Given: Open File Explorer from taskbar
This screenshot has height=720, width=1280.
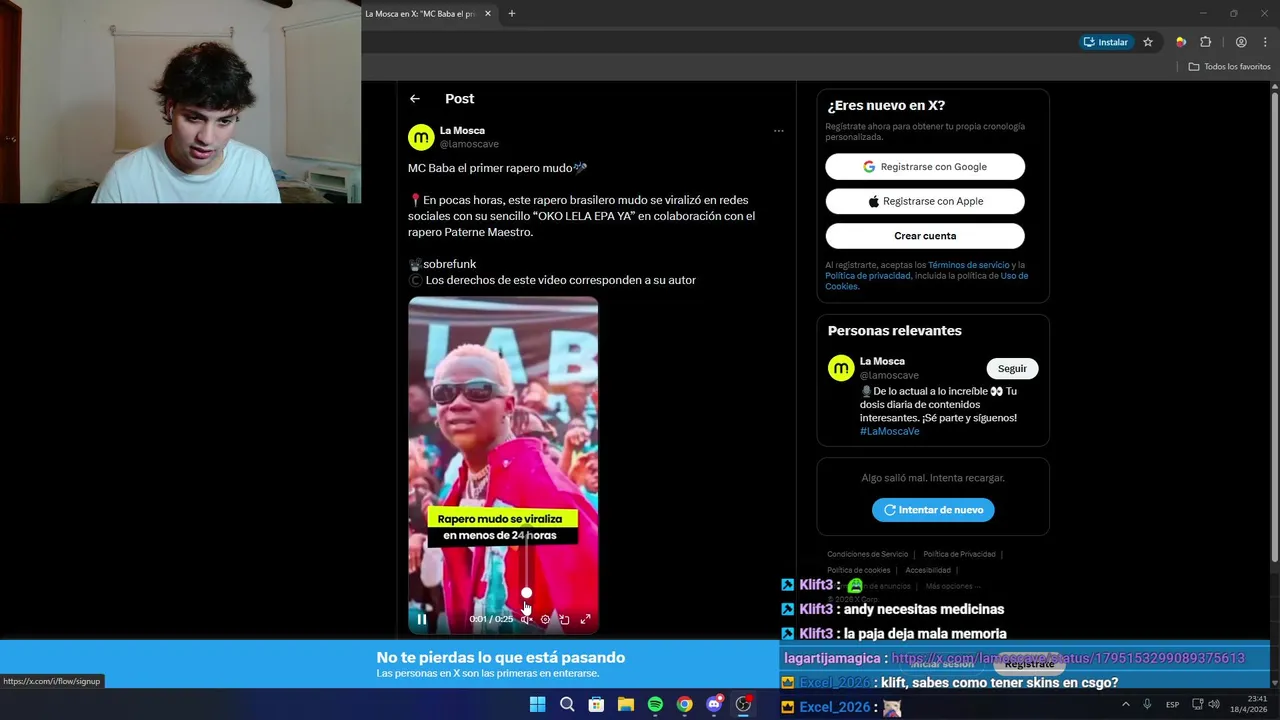Looking at the screenshot, I should tap(626, 705).
